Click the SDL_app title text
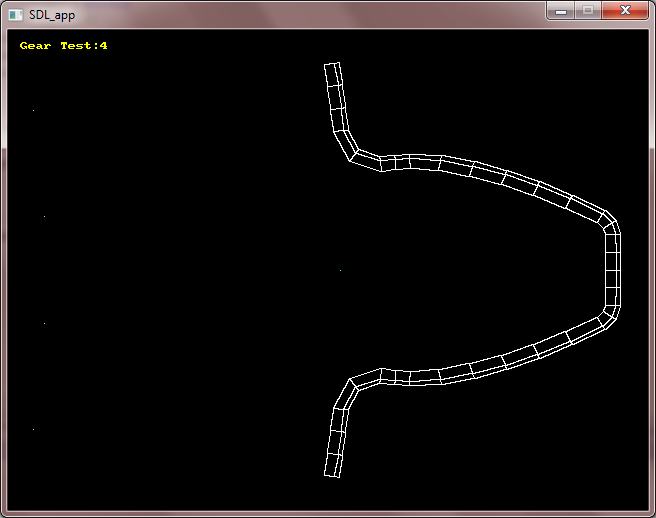This screenshot has height=518, width=656. point(51,15)
